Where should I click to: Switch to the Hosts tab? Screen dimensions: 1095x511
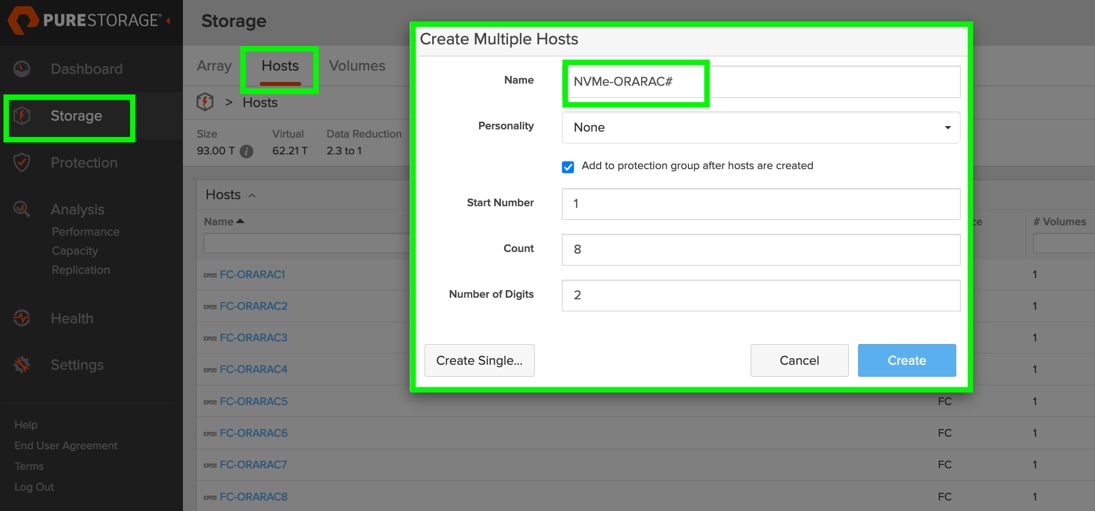coord(280,66)
